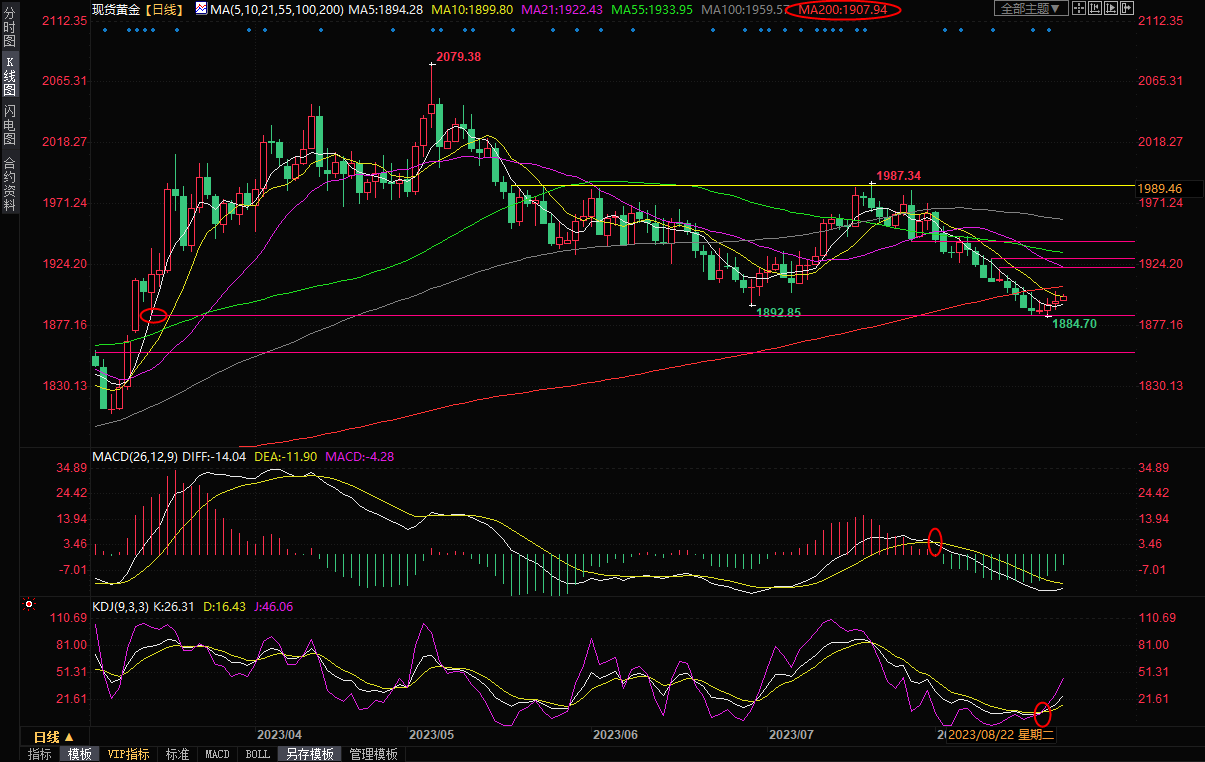Open the VIP指标 tab
The image size is (1205, 762).
coord(128,754)
